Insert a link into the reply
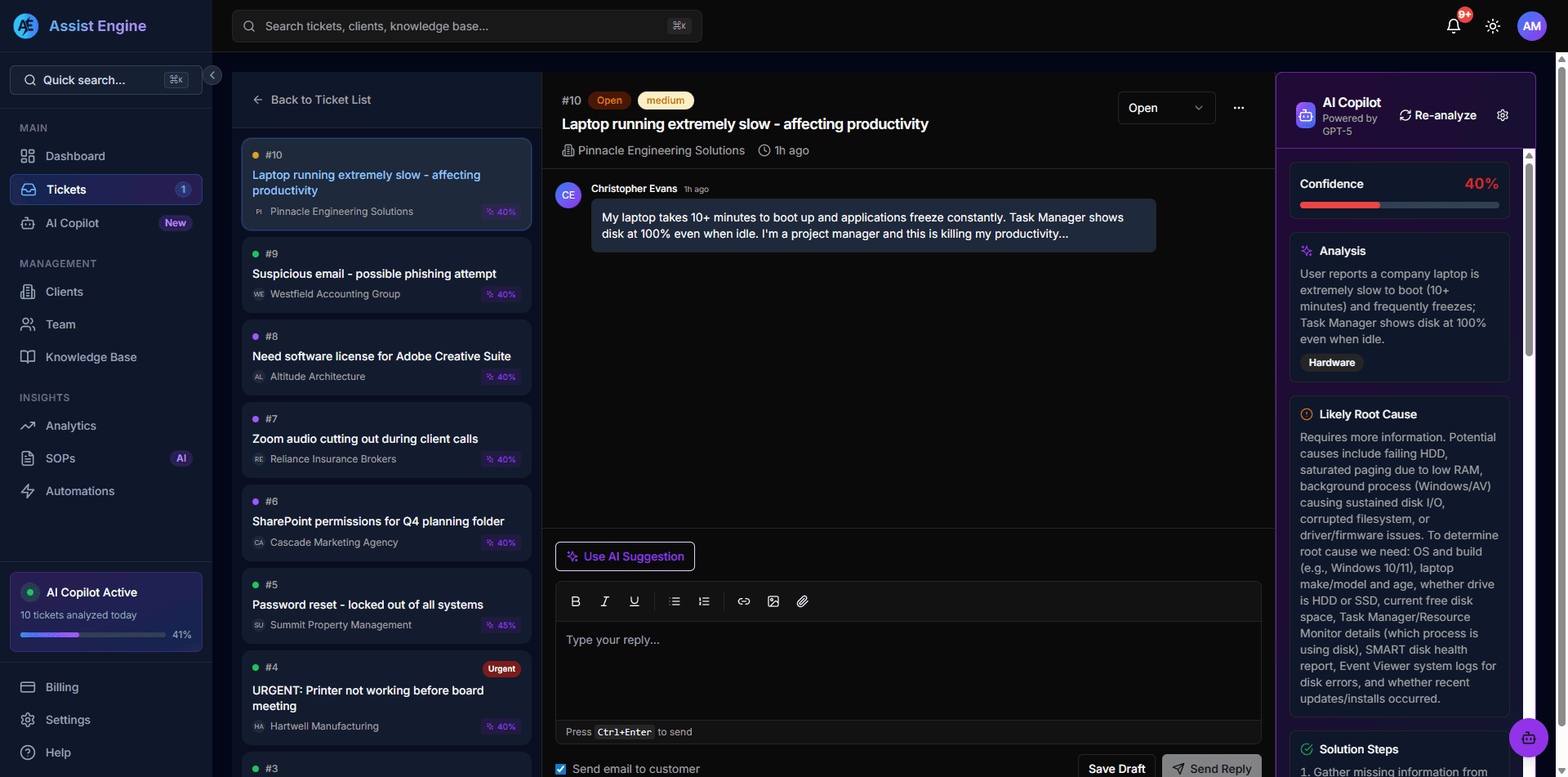1568x777 pixels. click(x=744, y=601)
